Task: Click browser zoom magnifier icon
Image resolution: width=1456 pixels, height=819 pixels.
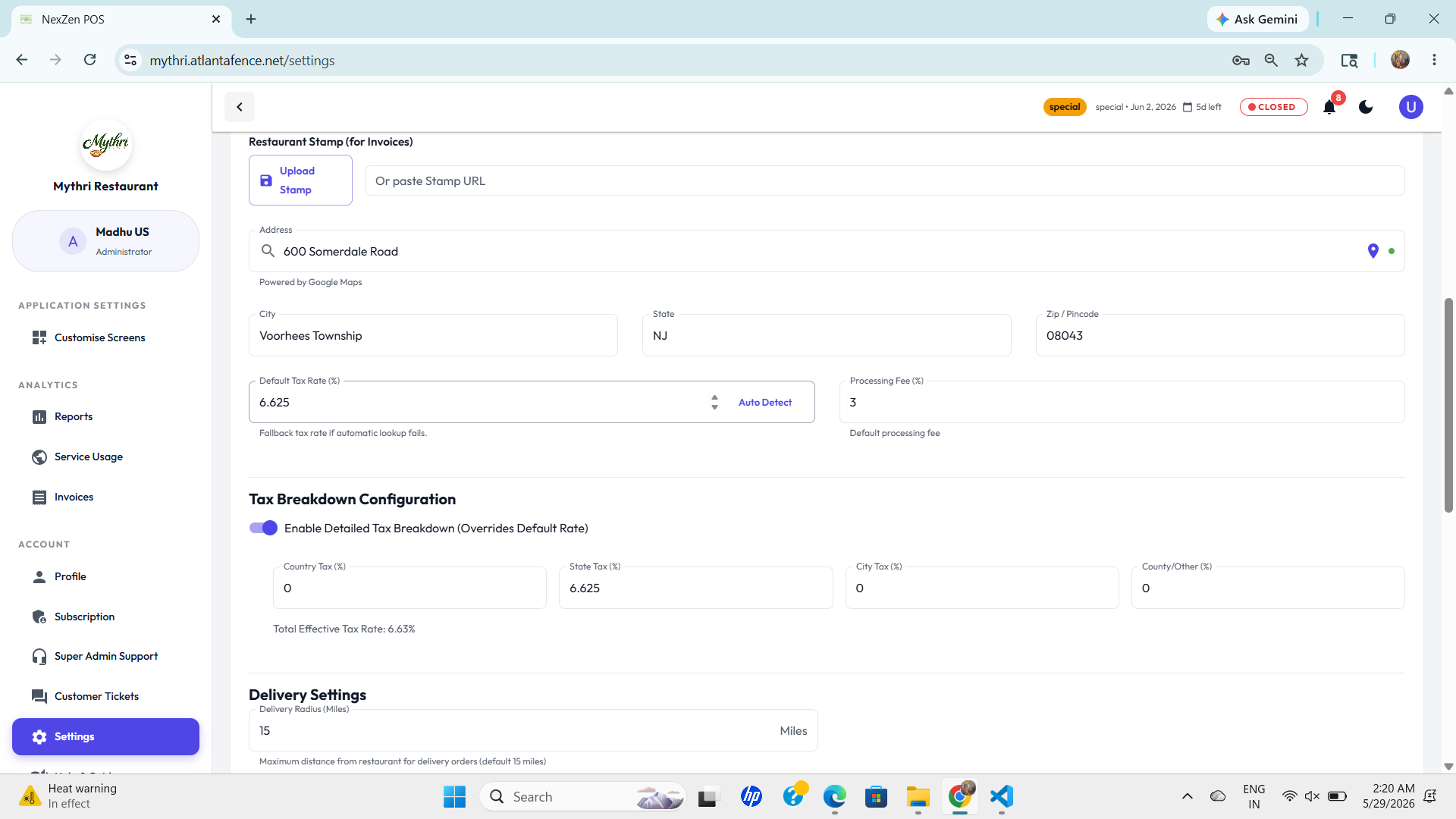Action: [1271, 60]
